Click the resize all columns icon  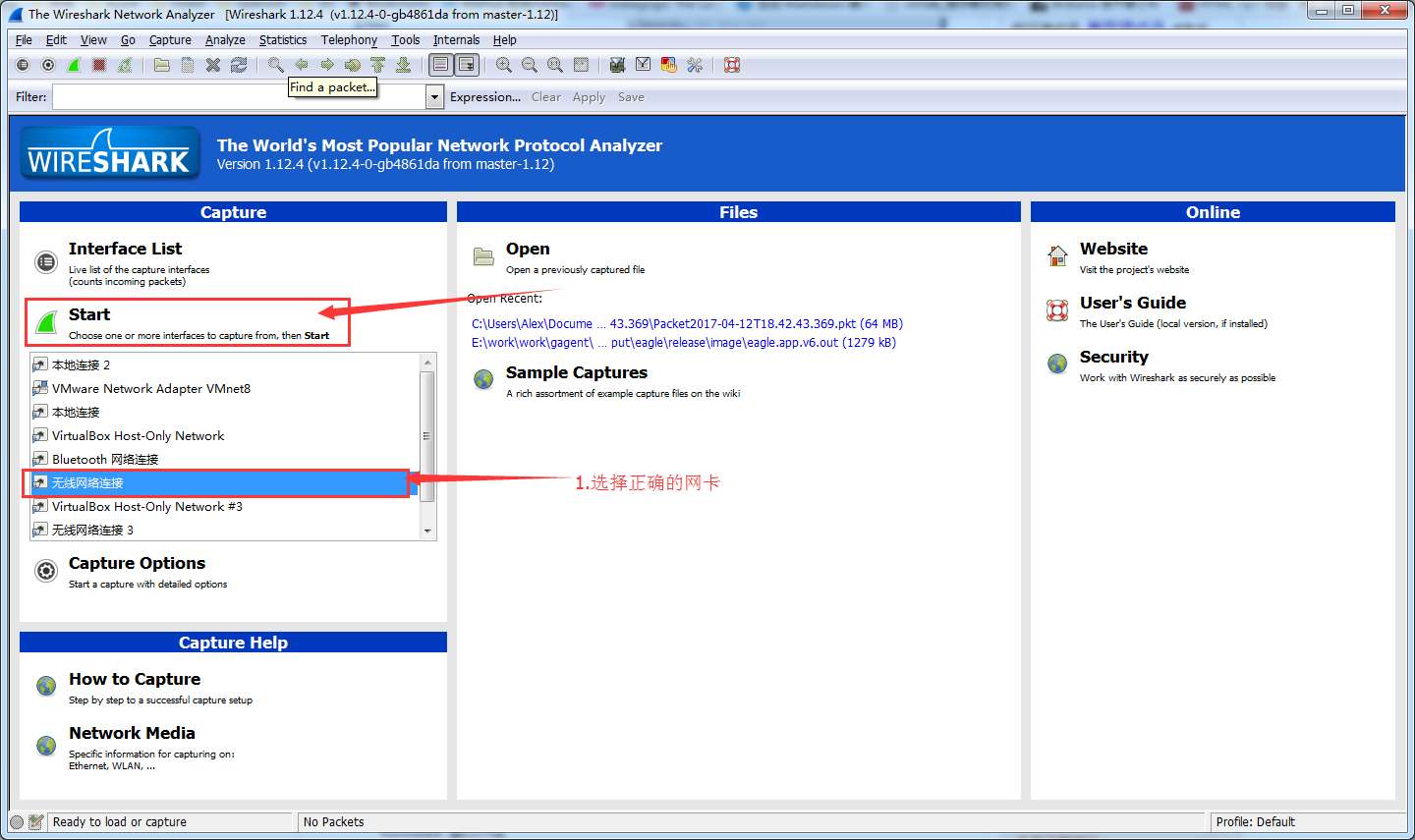(x=581, y=65)
